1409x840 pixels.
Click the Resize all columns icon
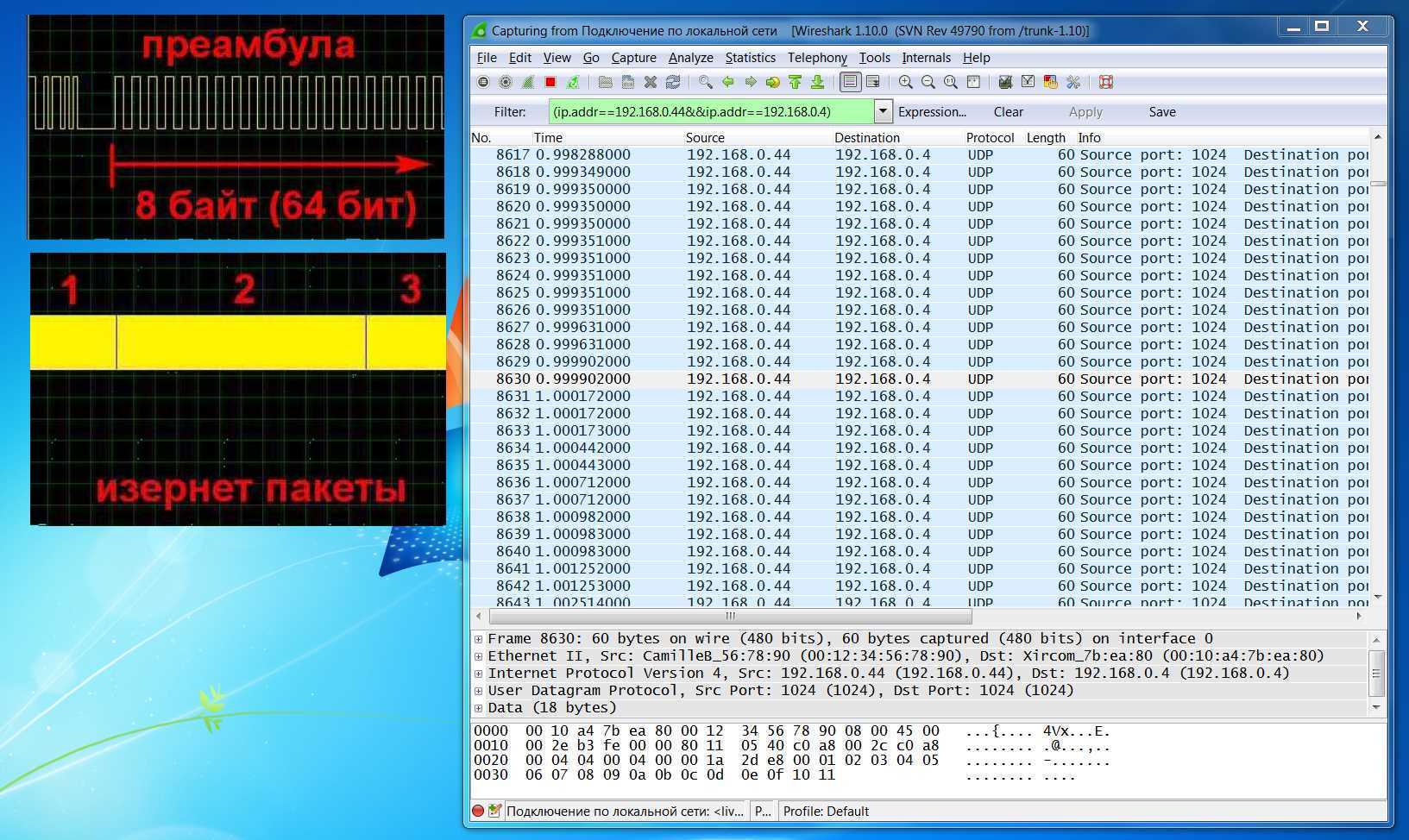(x=973, y=82)
